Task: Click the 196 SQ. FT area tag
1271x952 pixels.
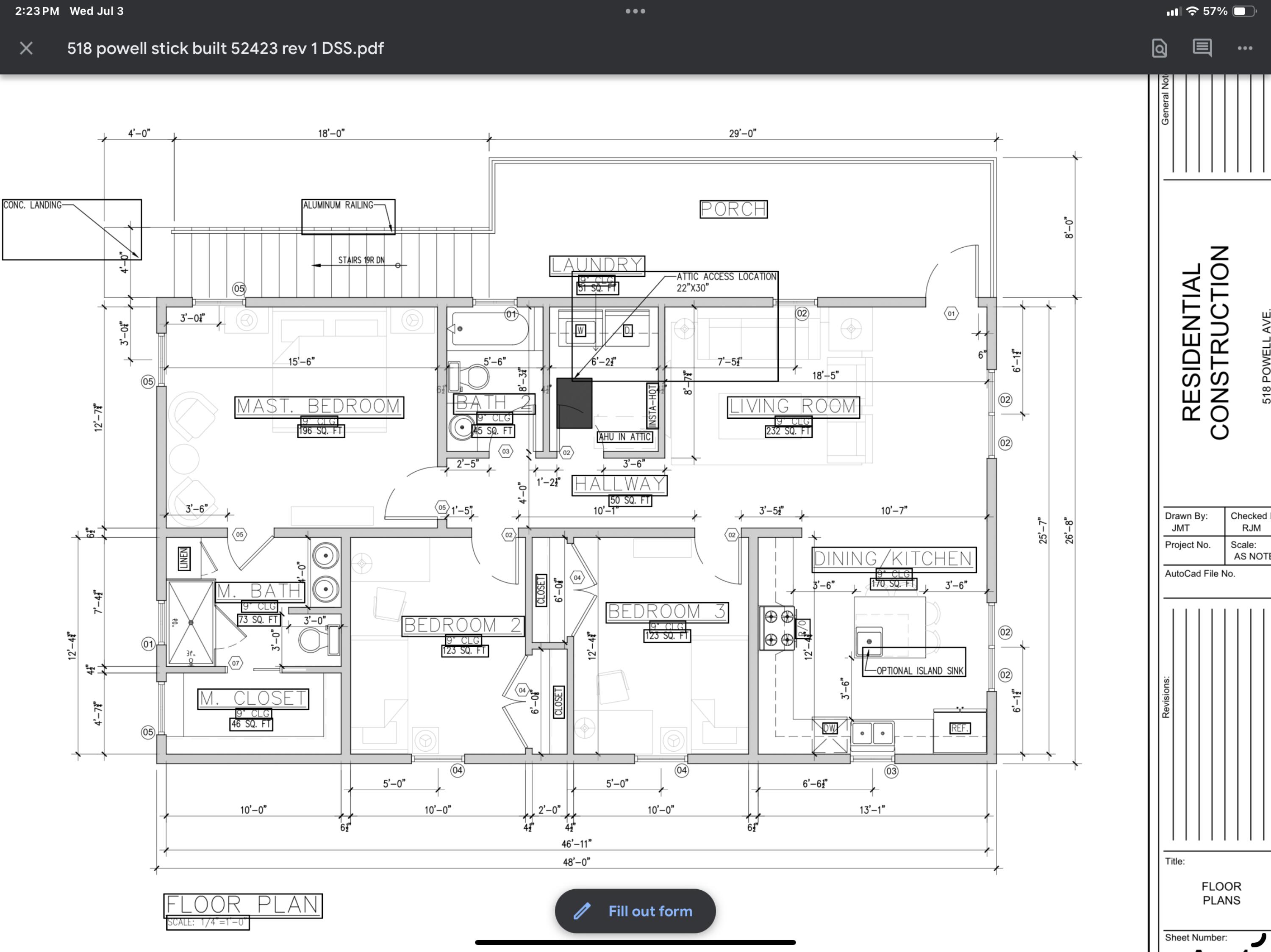Action: point(321,431)
